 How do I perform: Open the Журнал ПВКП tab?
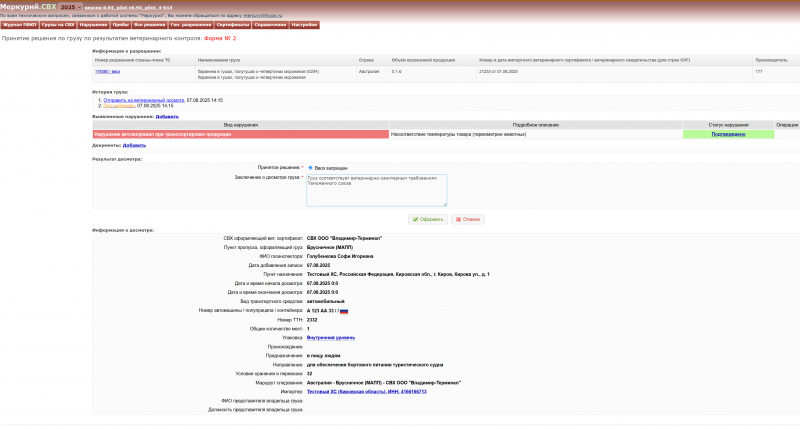pyautogui.click(x=19, y=24)
